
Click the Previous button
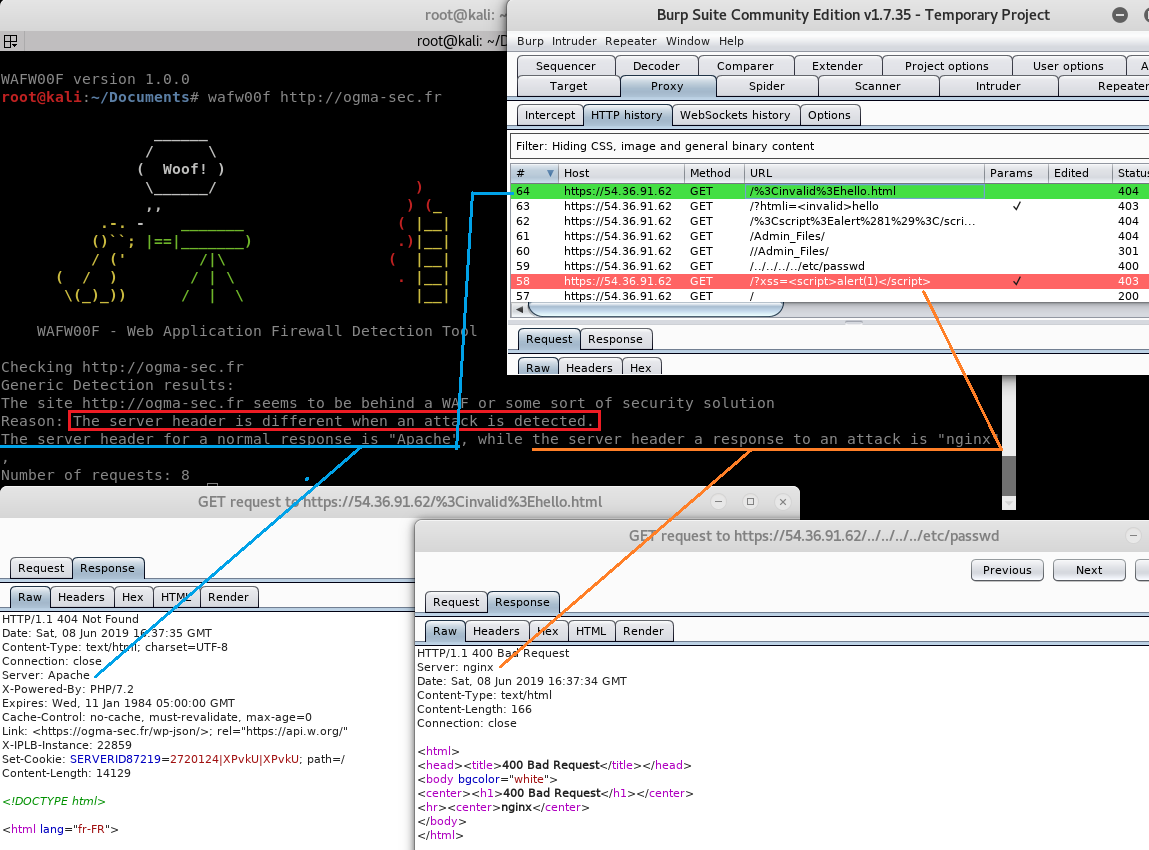click(x=1006, y=570)
